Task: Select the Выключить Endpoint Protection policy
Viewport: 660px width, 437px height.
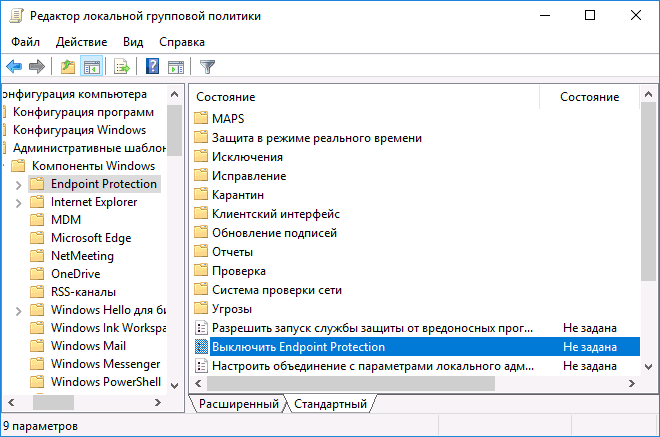Action: pyautogui.click(x=417, y=347)
